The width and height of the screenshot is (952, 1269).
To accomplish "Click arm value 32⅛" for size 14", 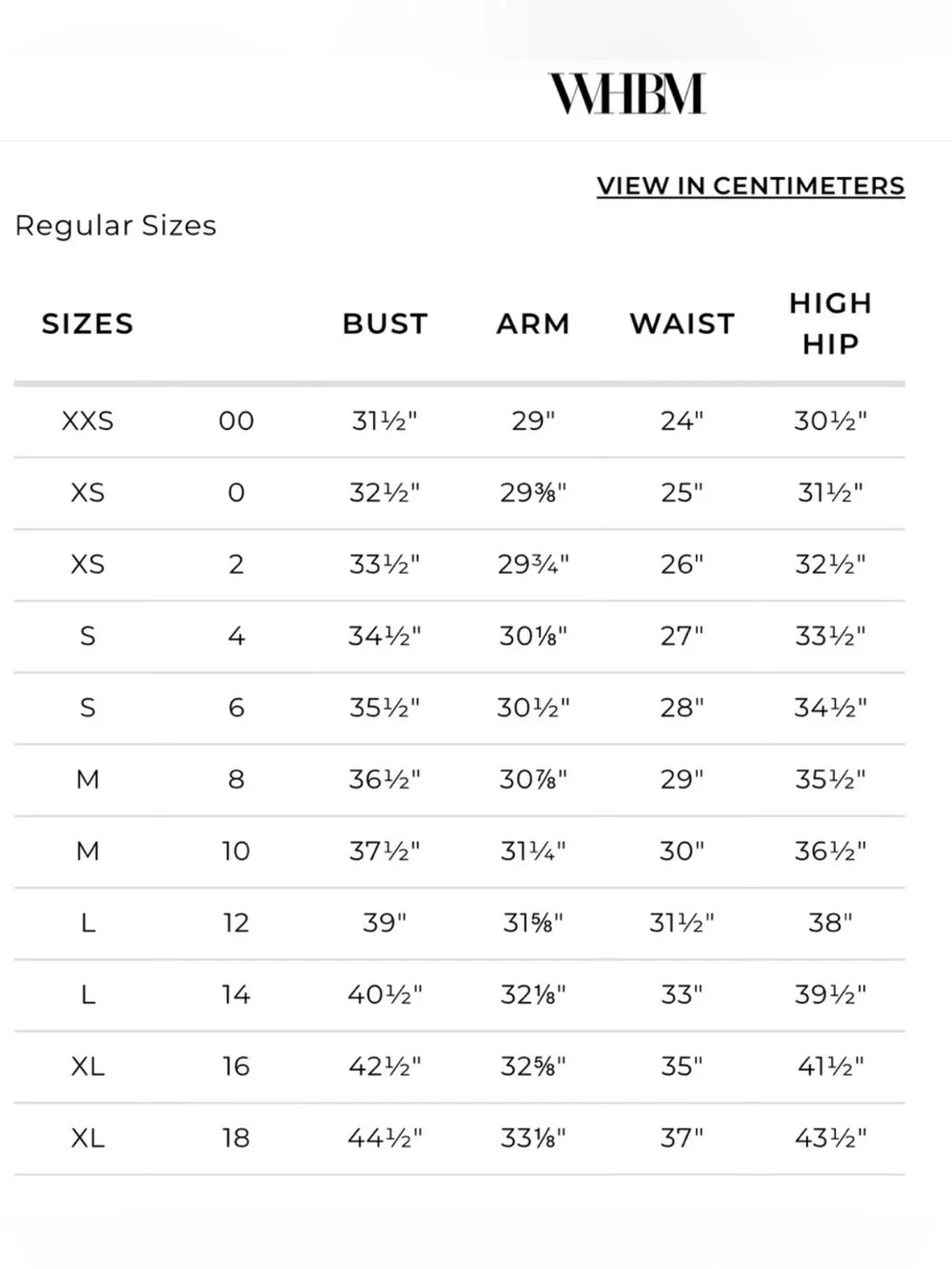I will tap(533, 995).
